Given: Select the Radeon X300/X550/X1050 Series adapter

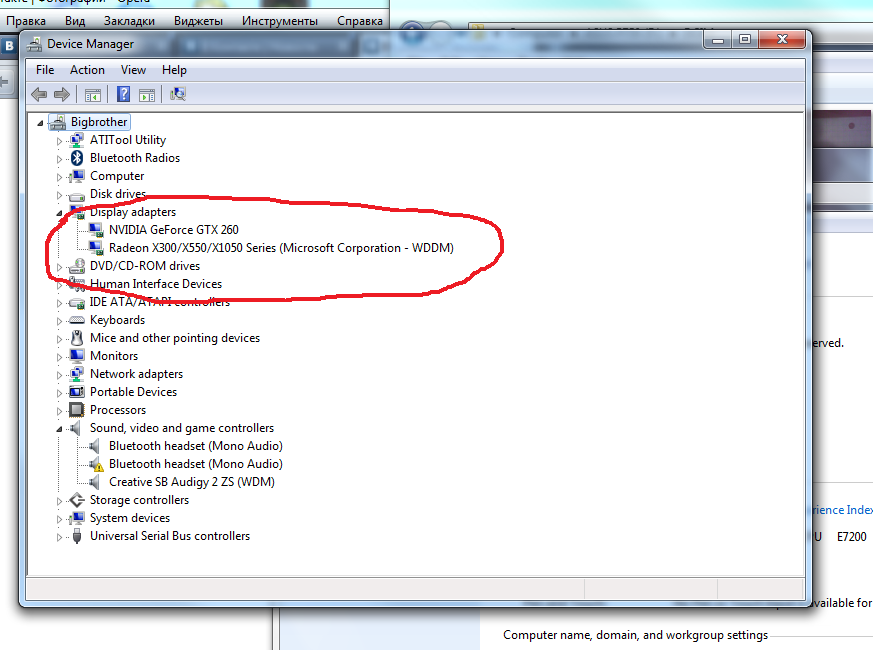Looking at the screenshot, I should [281, 247].
